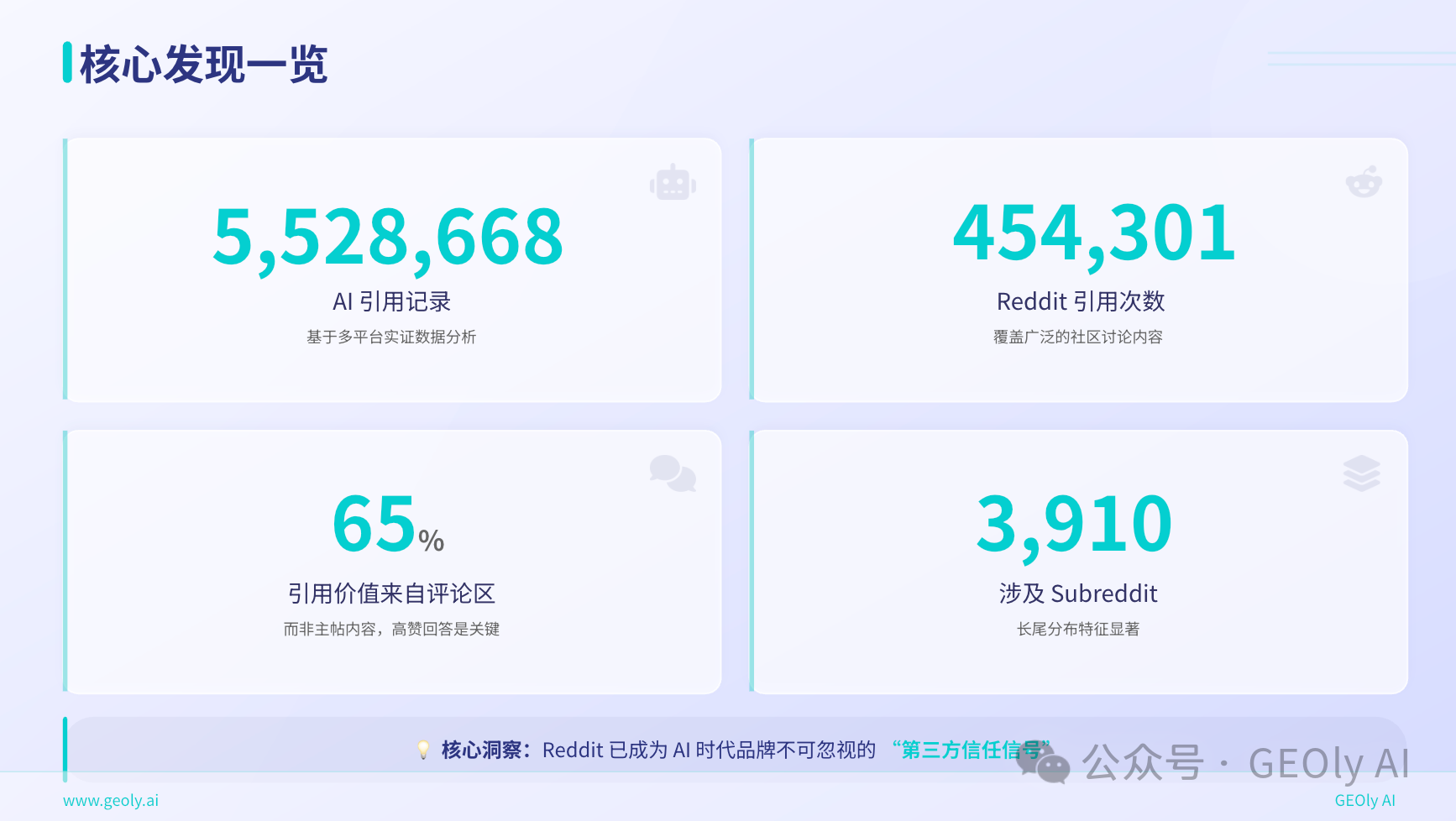
Task: Click the 而非主帖内容，高赞回答是关键 caption
Action: click(x=391, y=629)
